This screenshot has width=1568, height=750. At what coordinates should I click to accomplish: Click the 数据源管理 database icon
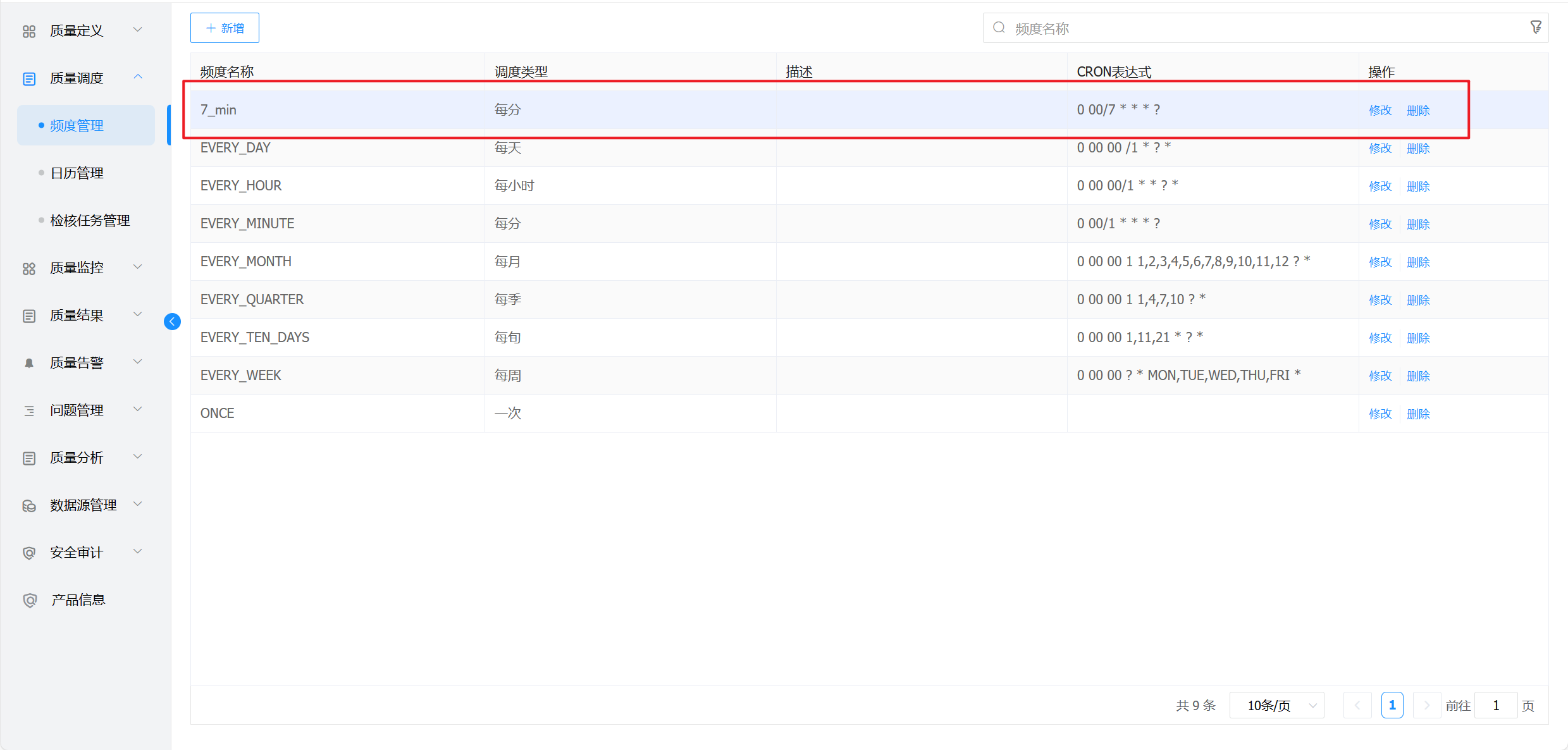pyautogui.click(x=29, y=505)
